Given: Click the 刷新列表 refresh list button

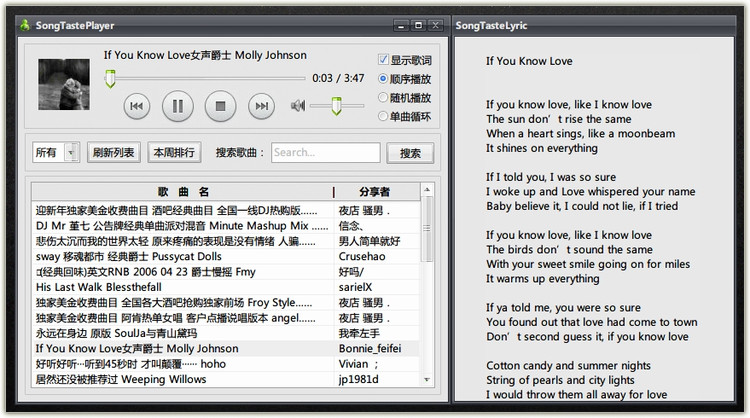Looking at the screenshot, I should click(114, 153).
